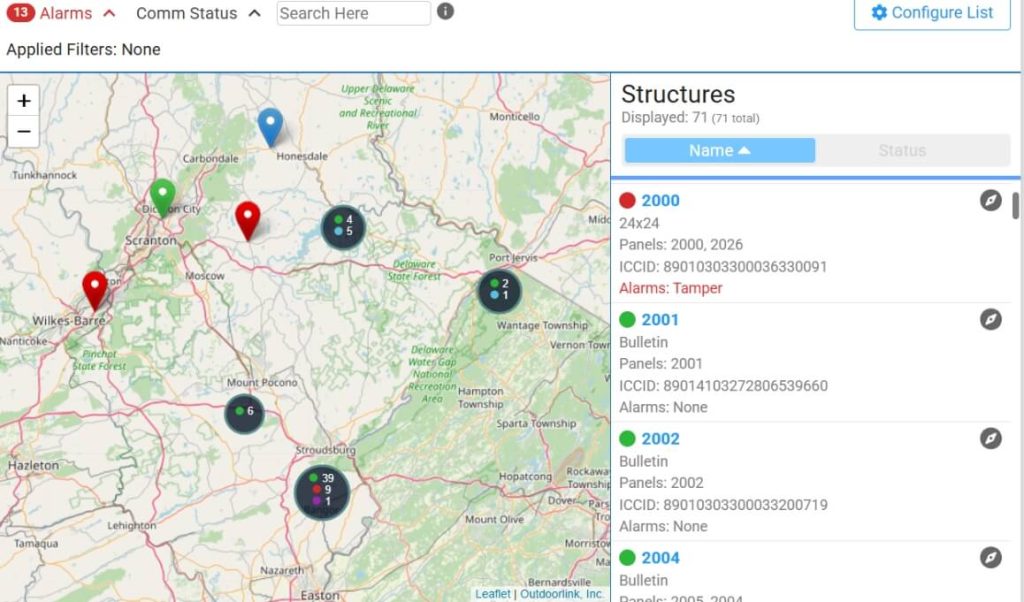Image resolution: width=1024 pixels, height=602 pixels.
Task: Click the Monticello label on the map
Action: click(515, 116)
